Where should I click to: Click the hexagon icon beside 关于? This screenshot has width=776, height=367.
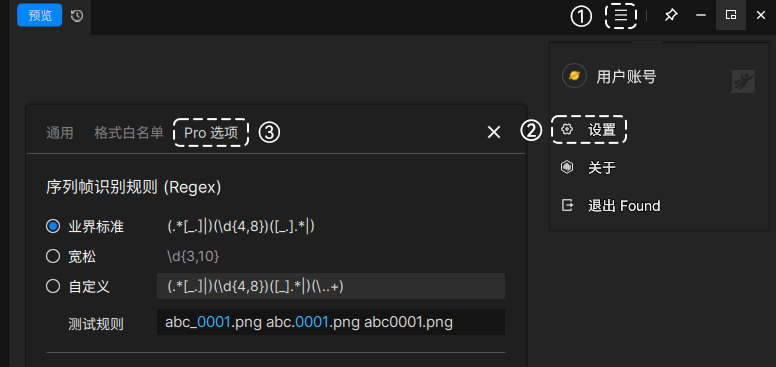567,167
